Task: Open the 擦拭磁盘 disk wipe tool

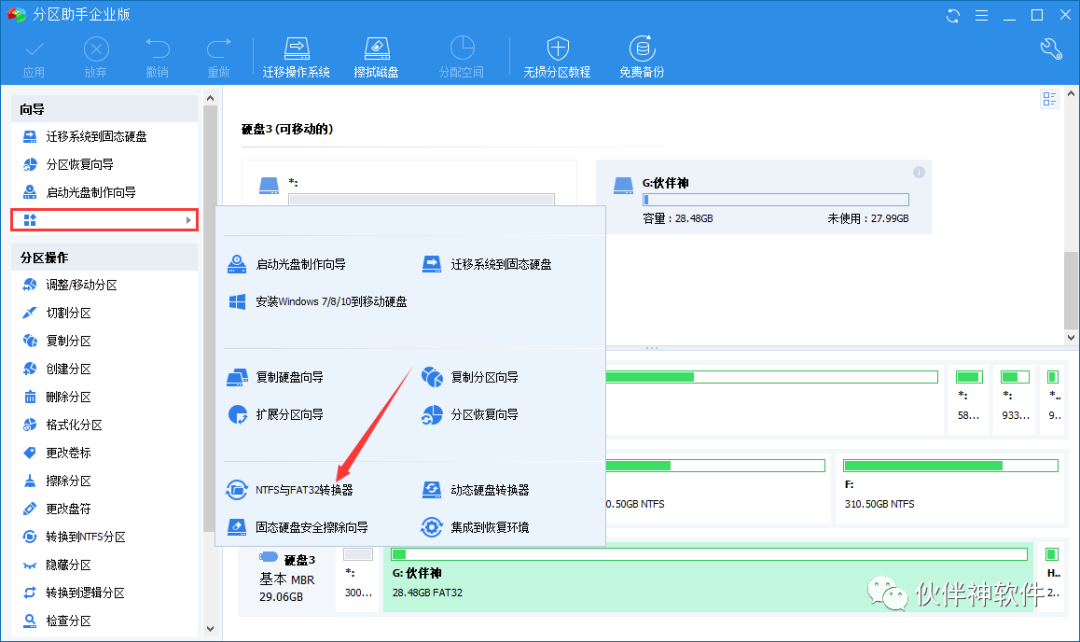Action: pyautogui.click(x=376, y=55)
